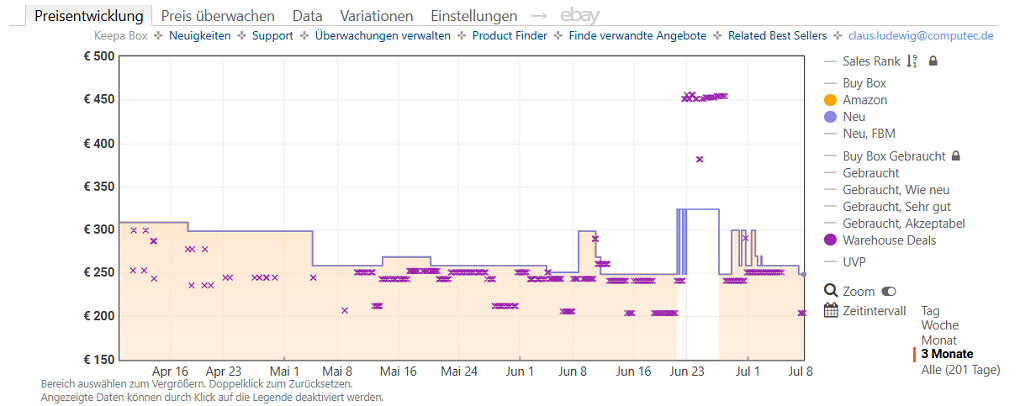
Task: Click the magnifier Zoom icon
Action: coord(830,291)
